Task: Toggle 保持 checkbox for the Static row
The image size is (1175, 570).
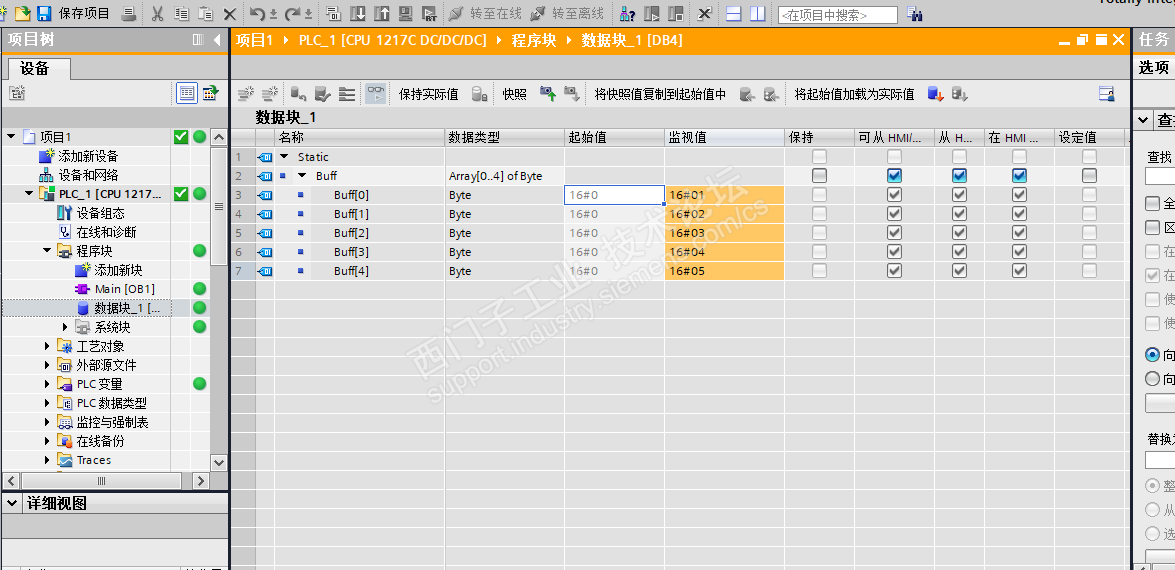Action: click(820, 157)
